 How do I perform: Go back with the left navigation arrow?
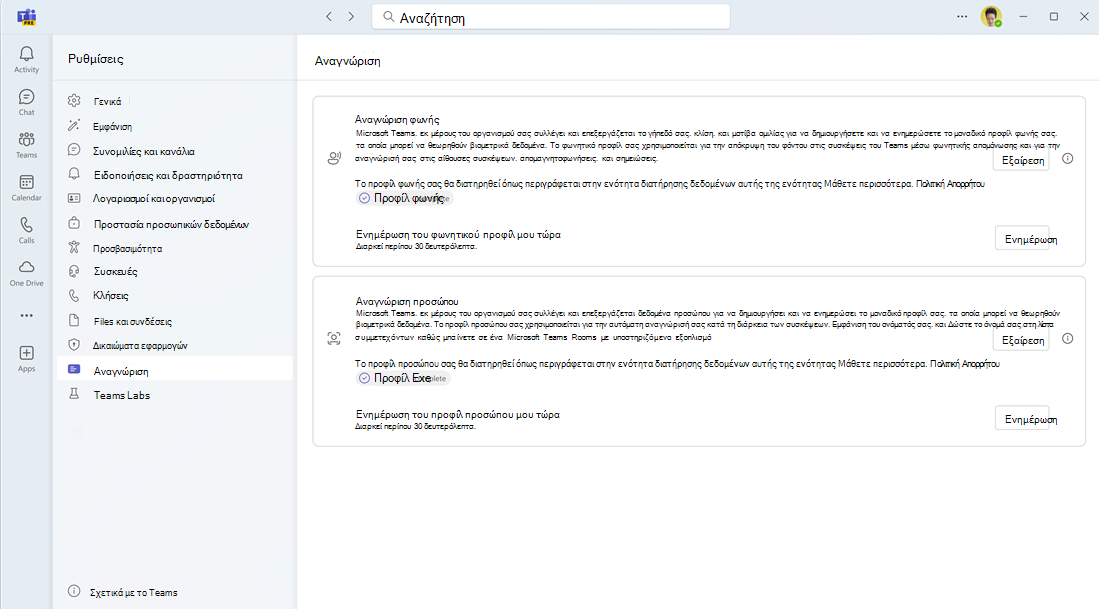point(329,17)
